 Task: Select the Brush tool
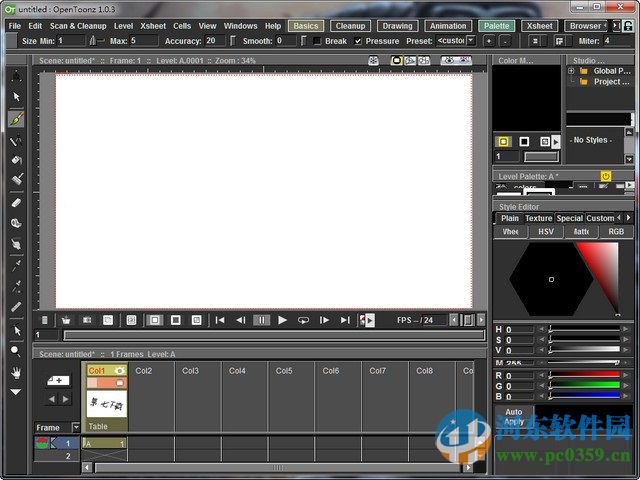coord(16,119)
